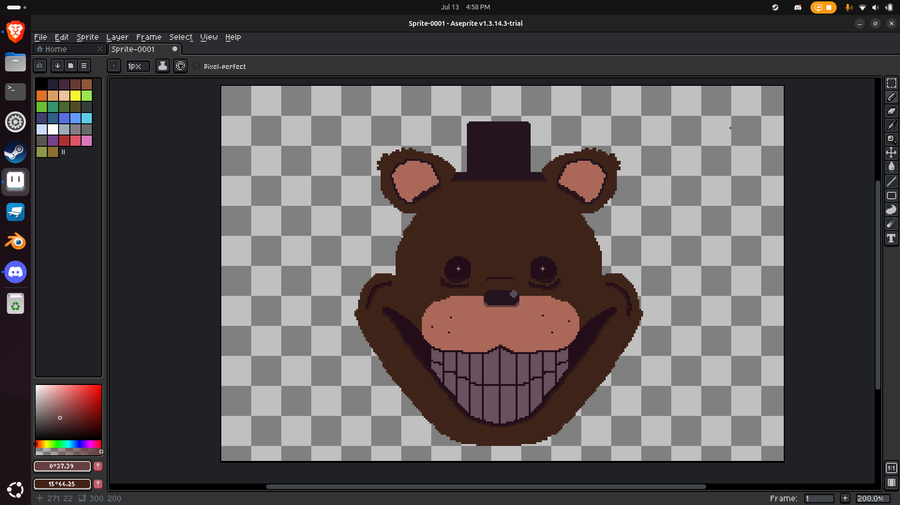The image size is (900, 505).
Task: Open Terminal from the dock
Action: (15, 91)
